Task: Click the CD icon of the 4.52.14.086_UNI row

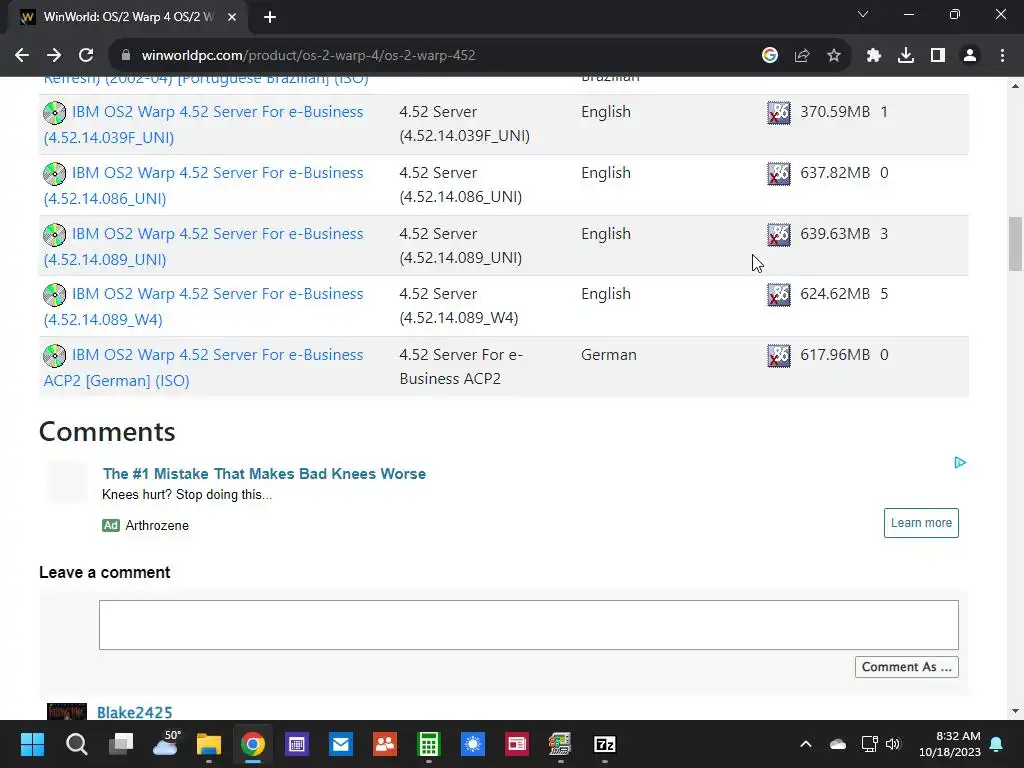Action: pyautogui.click(x=55, y=174)
